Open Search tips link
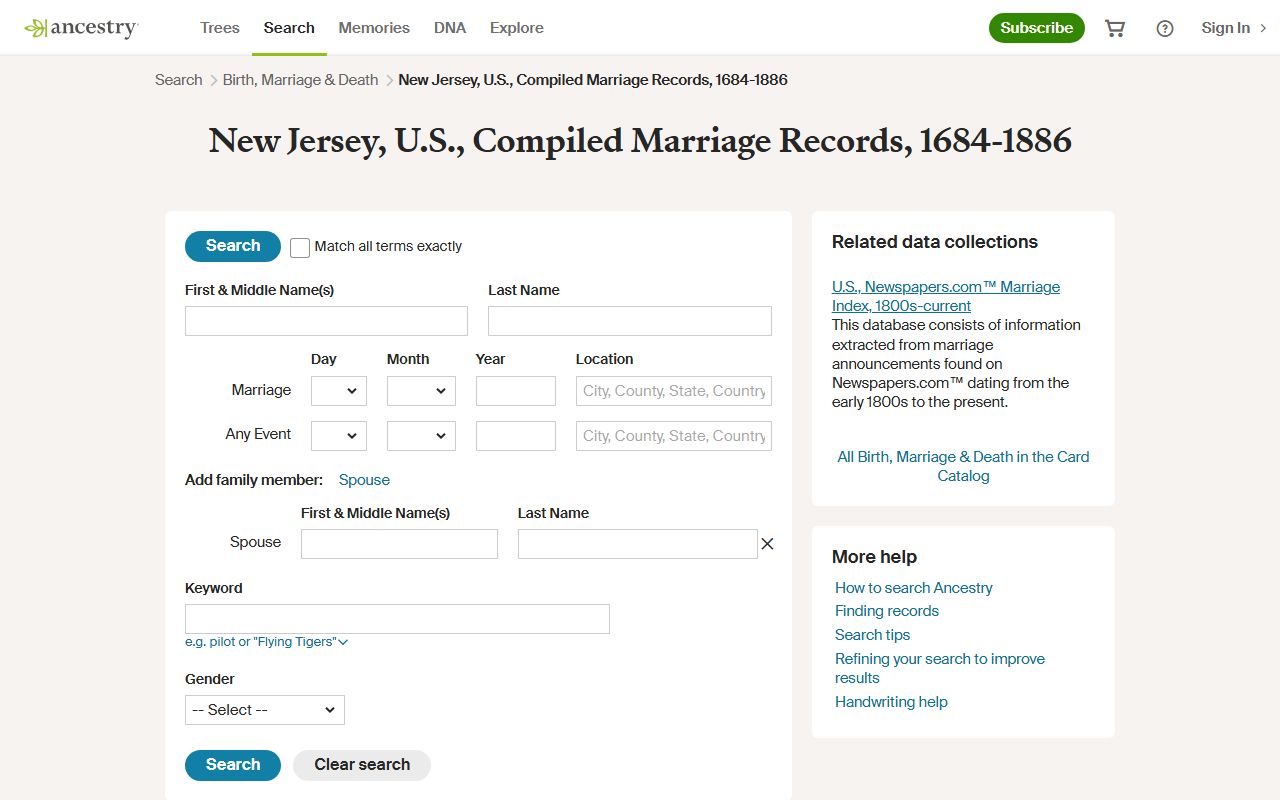The image size is (1280, 800). [x=873, y=635]
